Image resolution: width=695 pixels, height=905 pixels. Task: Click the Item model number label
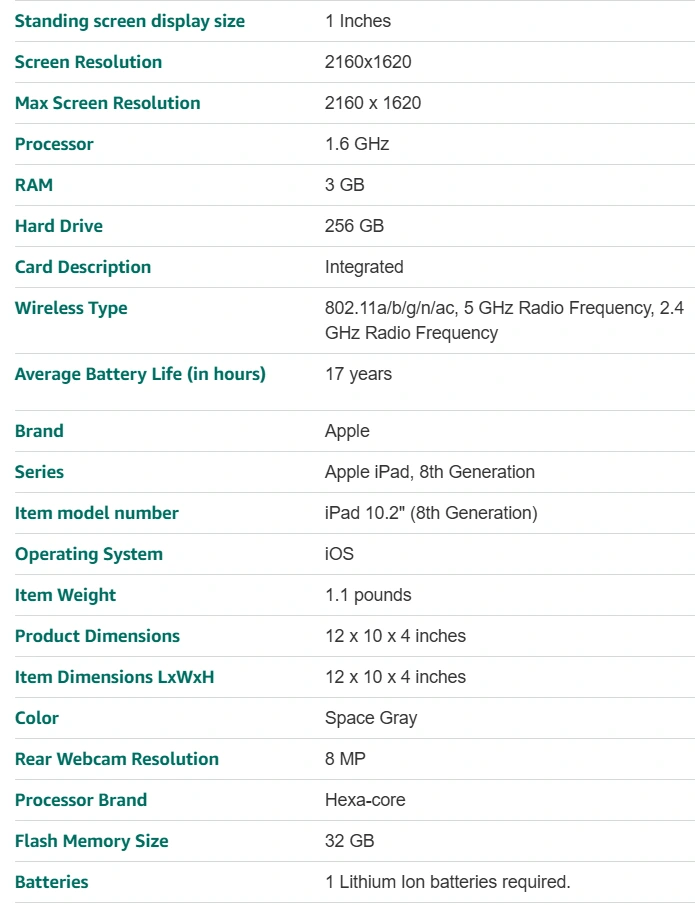pos(97,513)
